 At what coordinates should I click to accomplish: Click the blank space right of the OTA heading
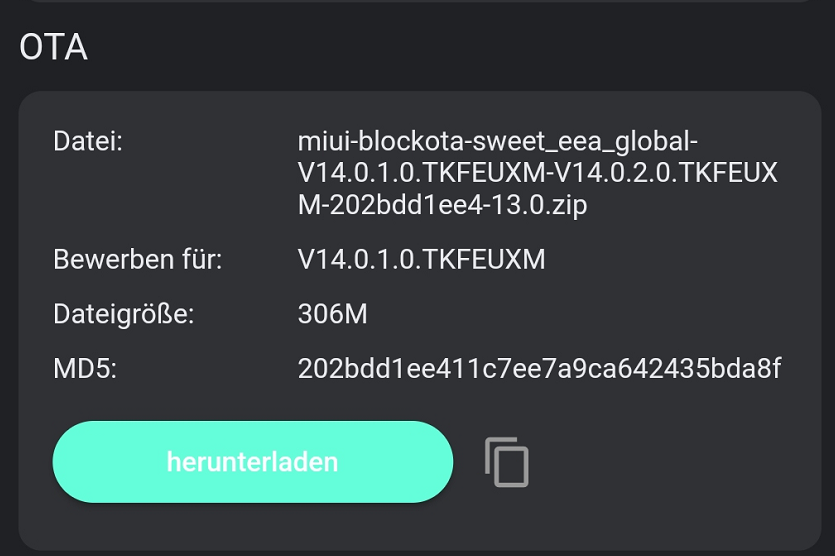(450, 47)
